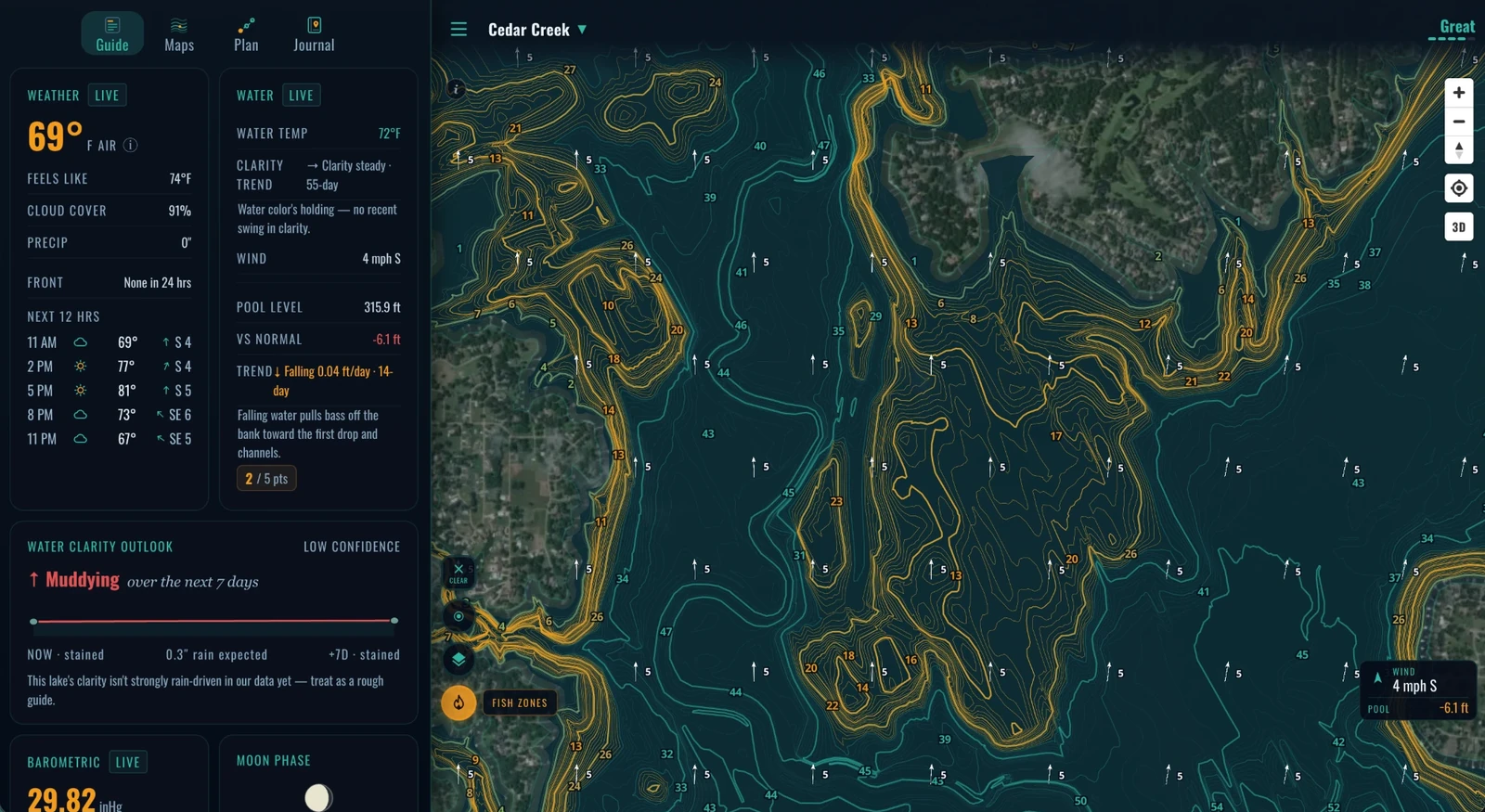Click the target marker map button
This screenshot has width=1485, height=812.
(x=458, y=616)
